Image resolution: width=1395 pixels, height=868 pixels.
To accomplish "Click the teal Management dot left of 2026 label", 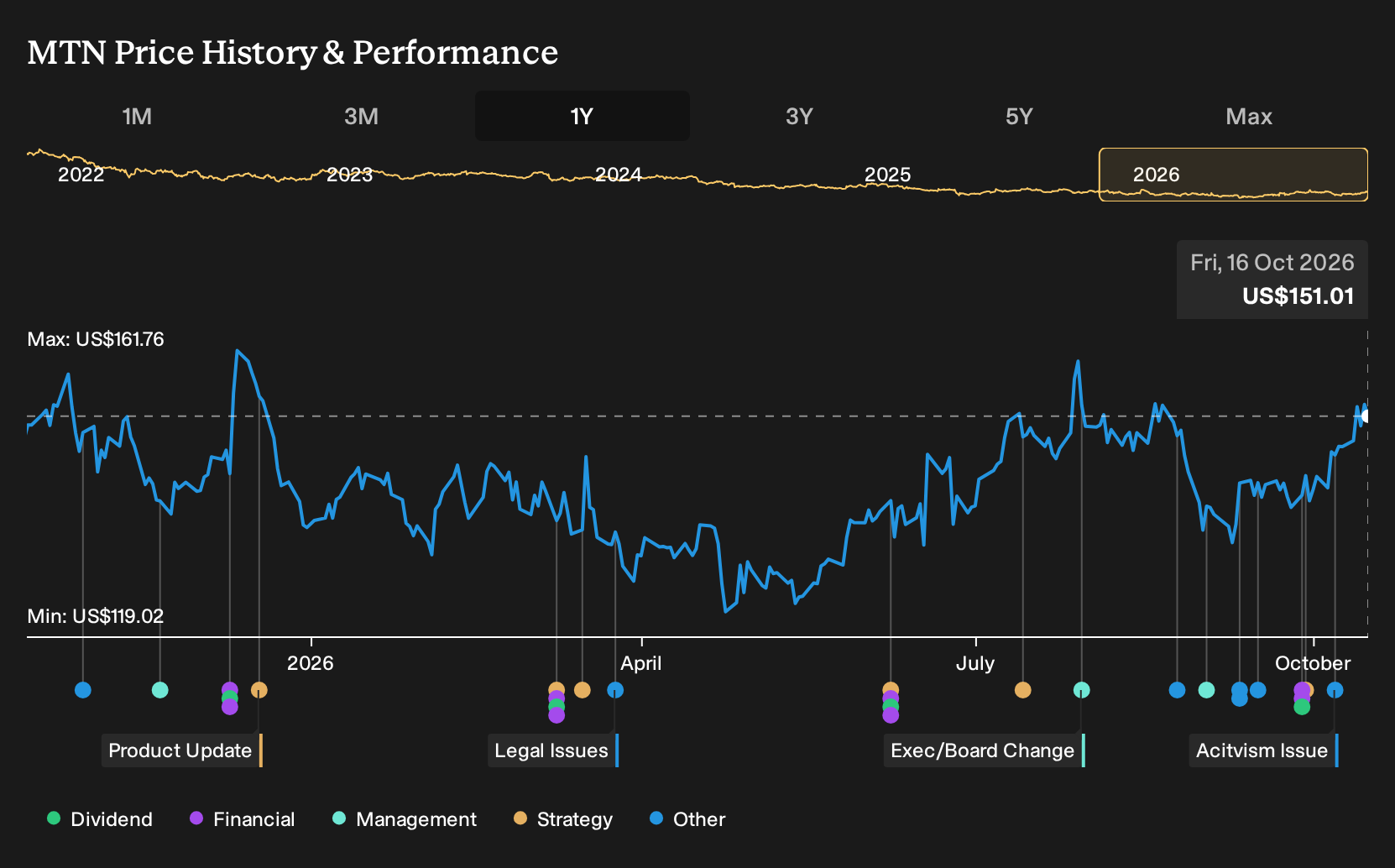I will point(160,690).
